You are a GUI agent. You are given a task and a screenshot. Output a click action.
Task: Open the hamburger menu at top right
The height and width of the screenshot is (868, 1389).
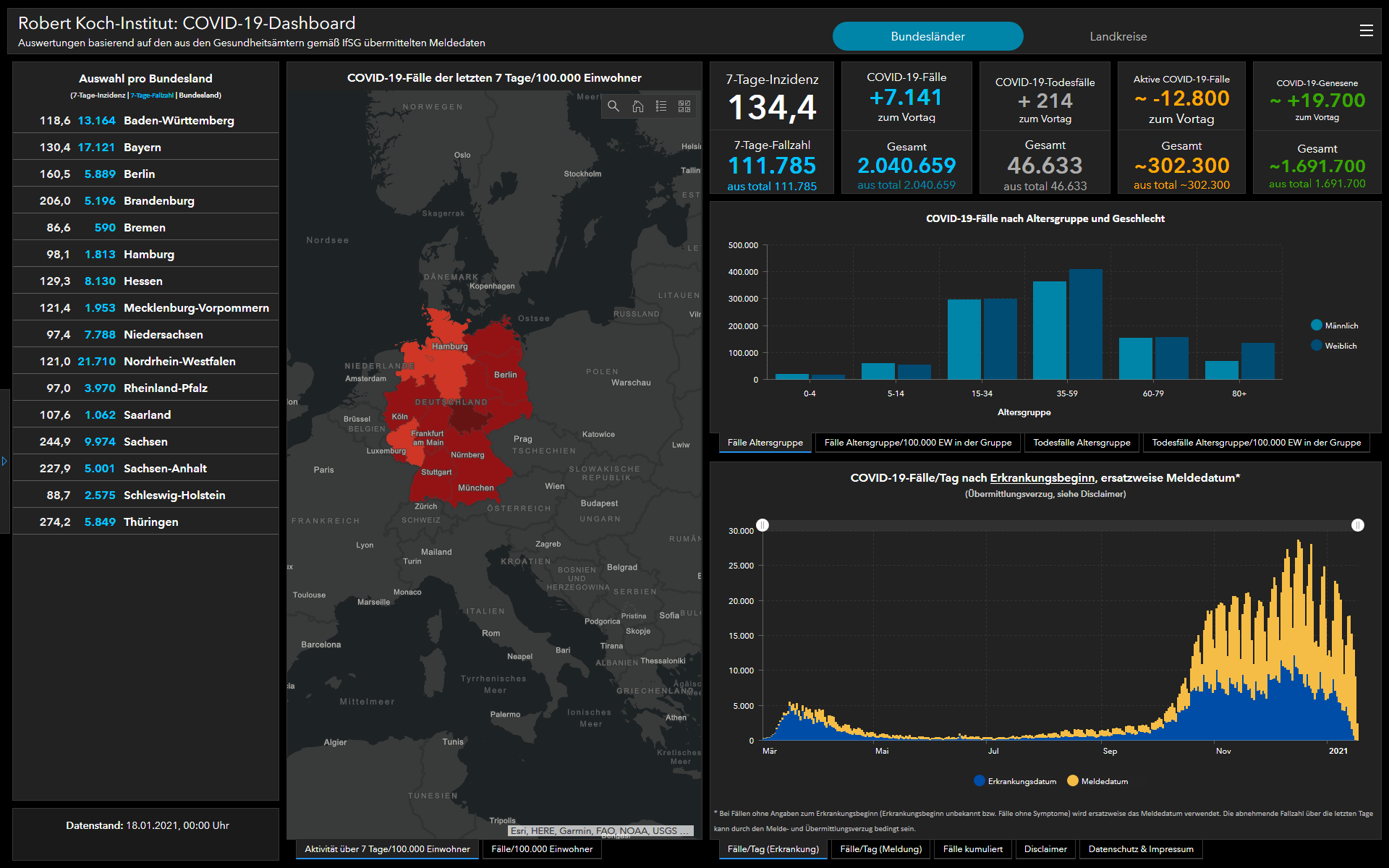click(x=1366, y=30)
